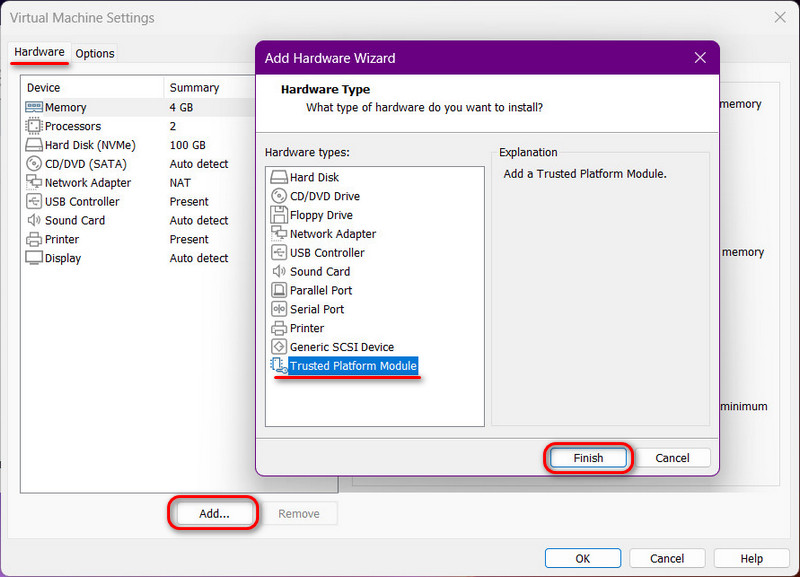This screenshot has width=800, height=577.
Task: Click 'Present' summary for Printer
Action: (x=189, y=239)
